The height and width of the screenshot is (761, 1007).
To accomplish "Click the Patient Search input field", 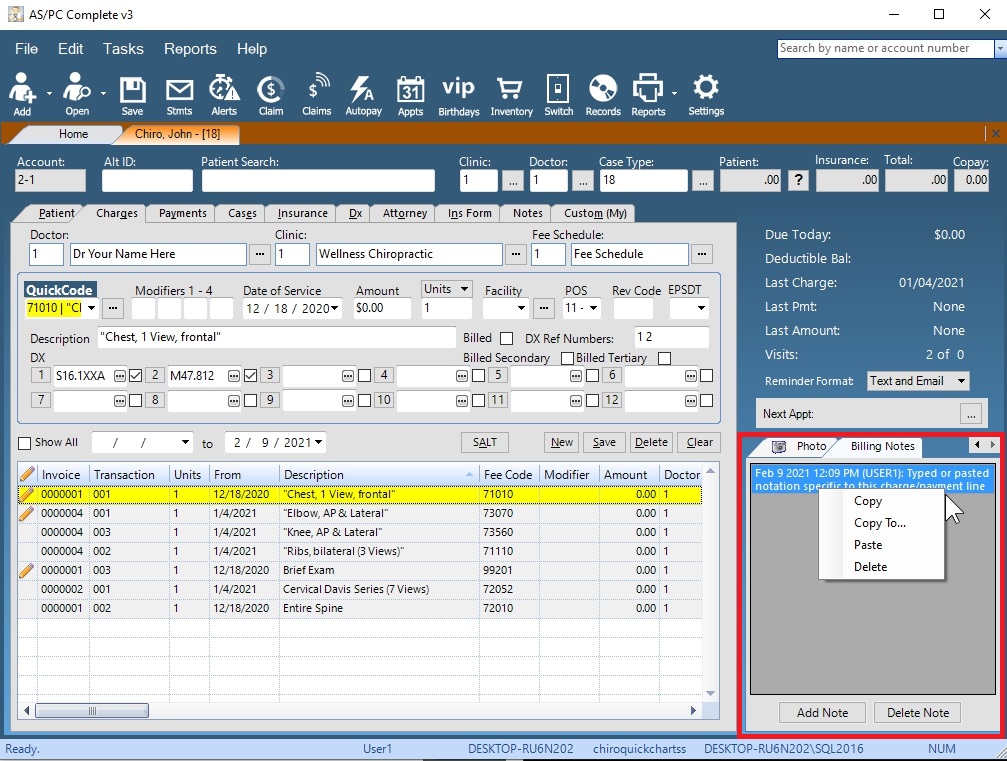I will (318, 180).
